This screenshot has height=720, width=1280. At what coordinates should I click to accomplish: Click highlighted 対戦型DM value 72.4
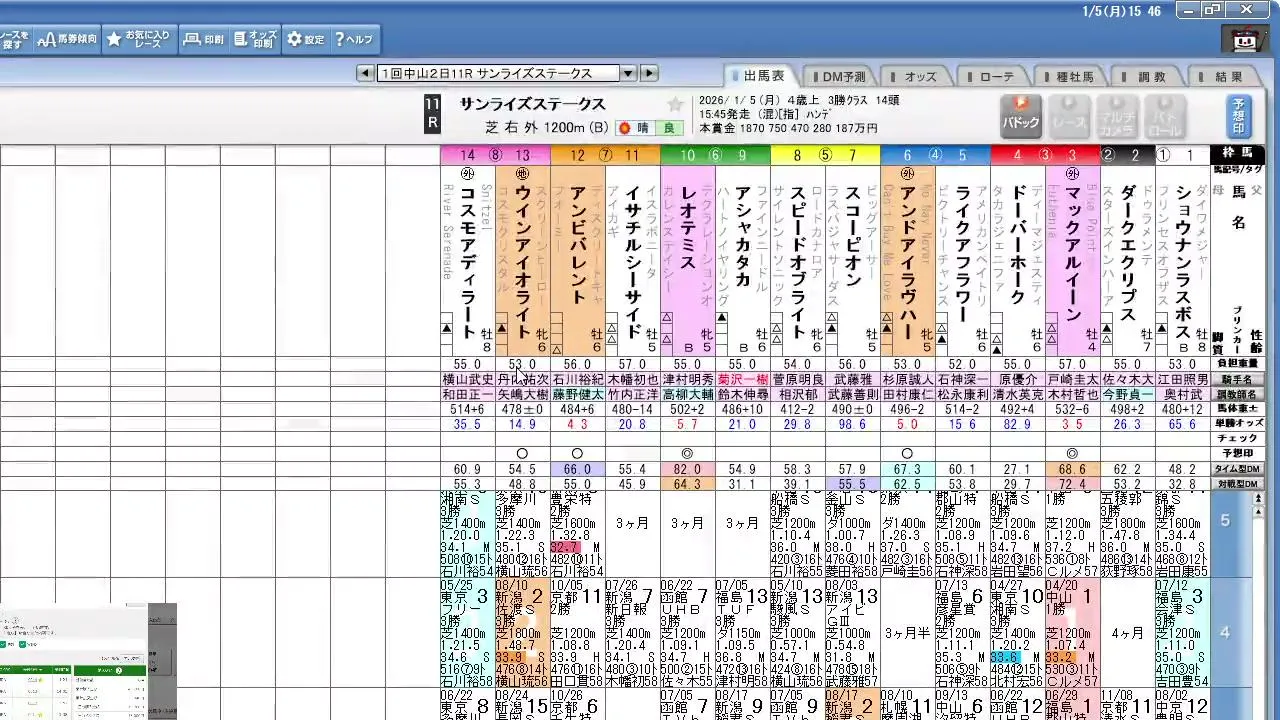(x=1073, y=484)
